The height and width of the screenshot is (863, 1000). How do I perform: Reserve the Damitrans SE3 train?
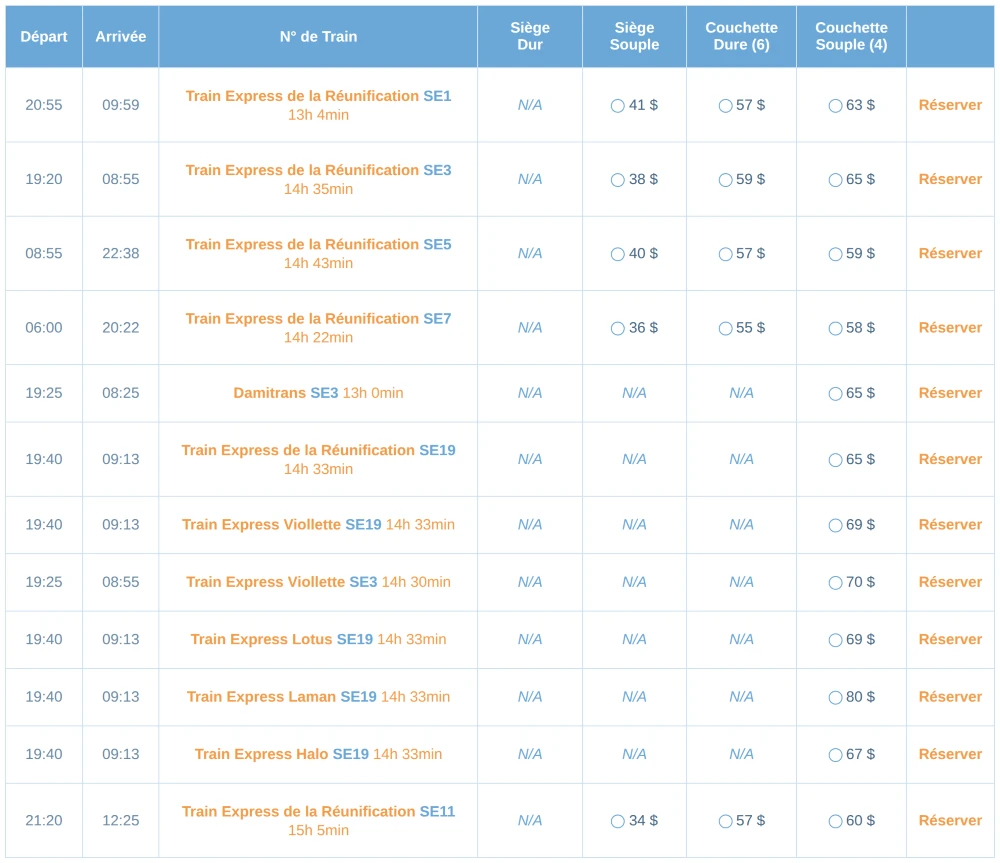tap(950, 393)
